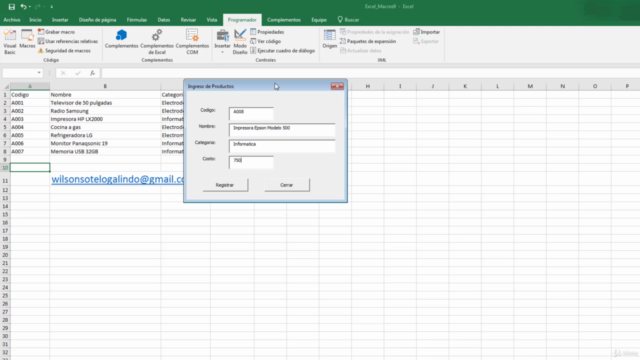Start Grabar macro recording
Screen dimensions: 640x360
pyautogui.click(x=56, y=32)
